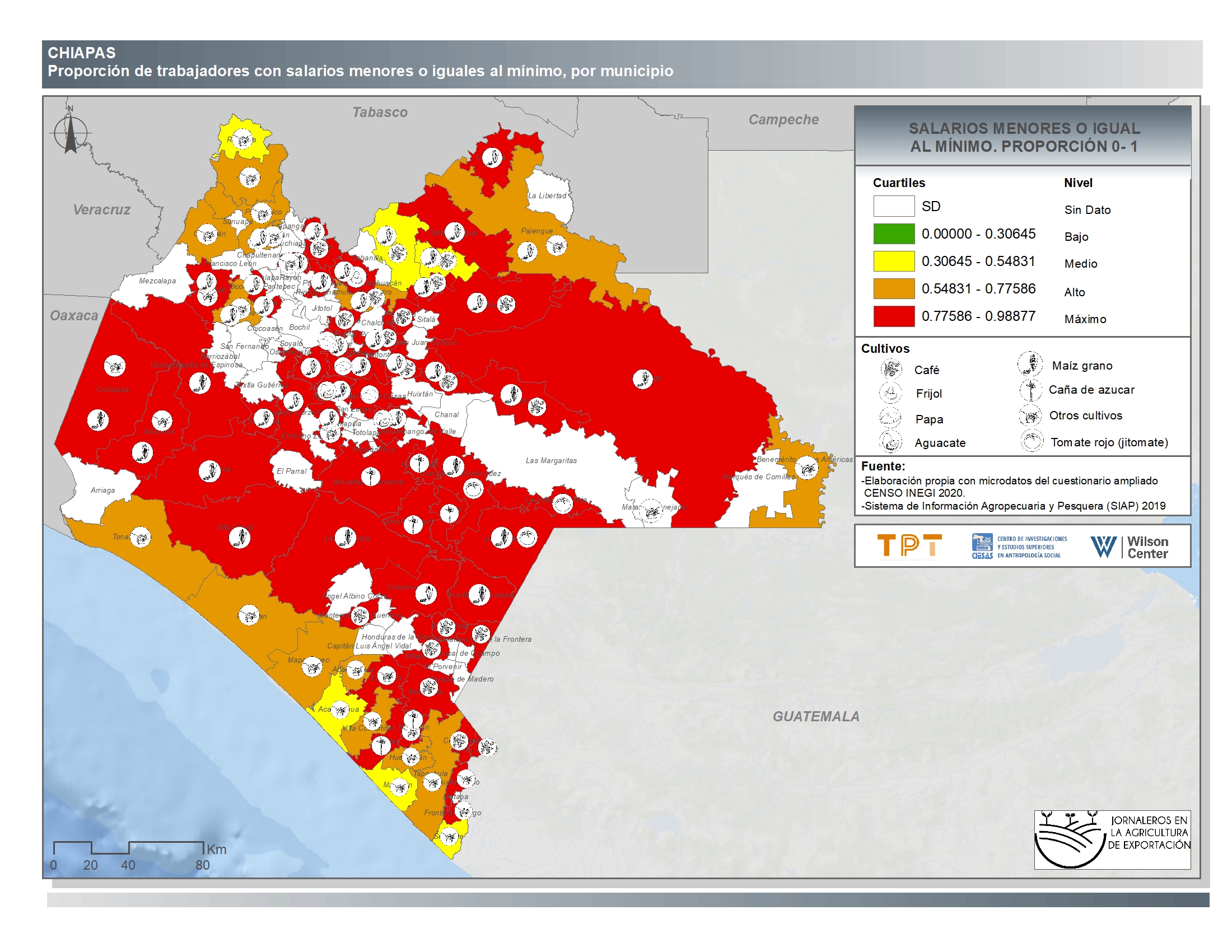Screen dimensions: 1232x952
Task: Click the green Bajo quartile swatch
Action: tap(894, 234)
